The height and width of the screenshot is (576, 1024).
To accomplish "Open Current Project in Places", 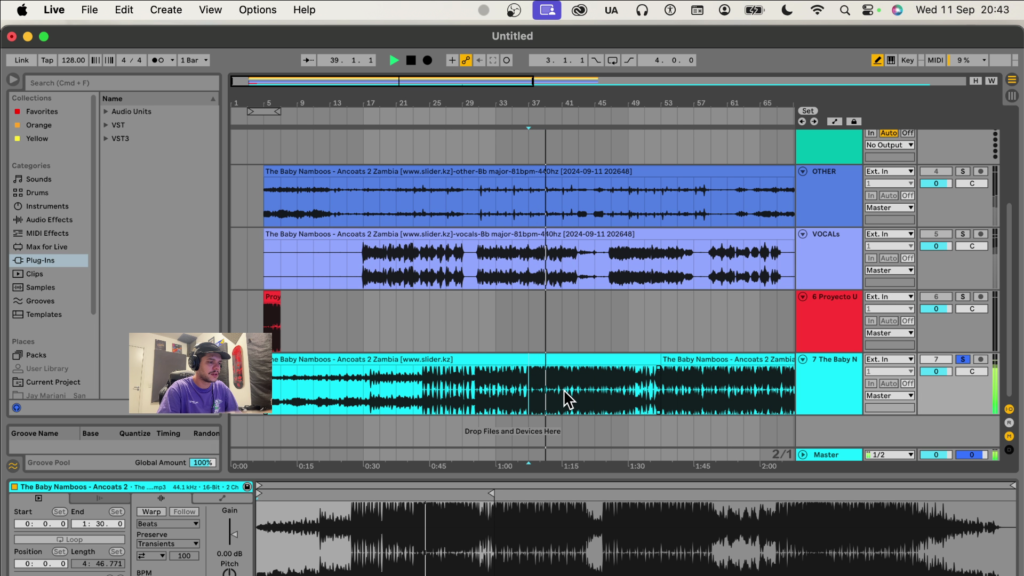I will [x=53, y=382].
